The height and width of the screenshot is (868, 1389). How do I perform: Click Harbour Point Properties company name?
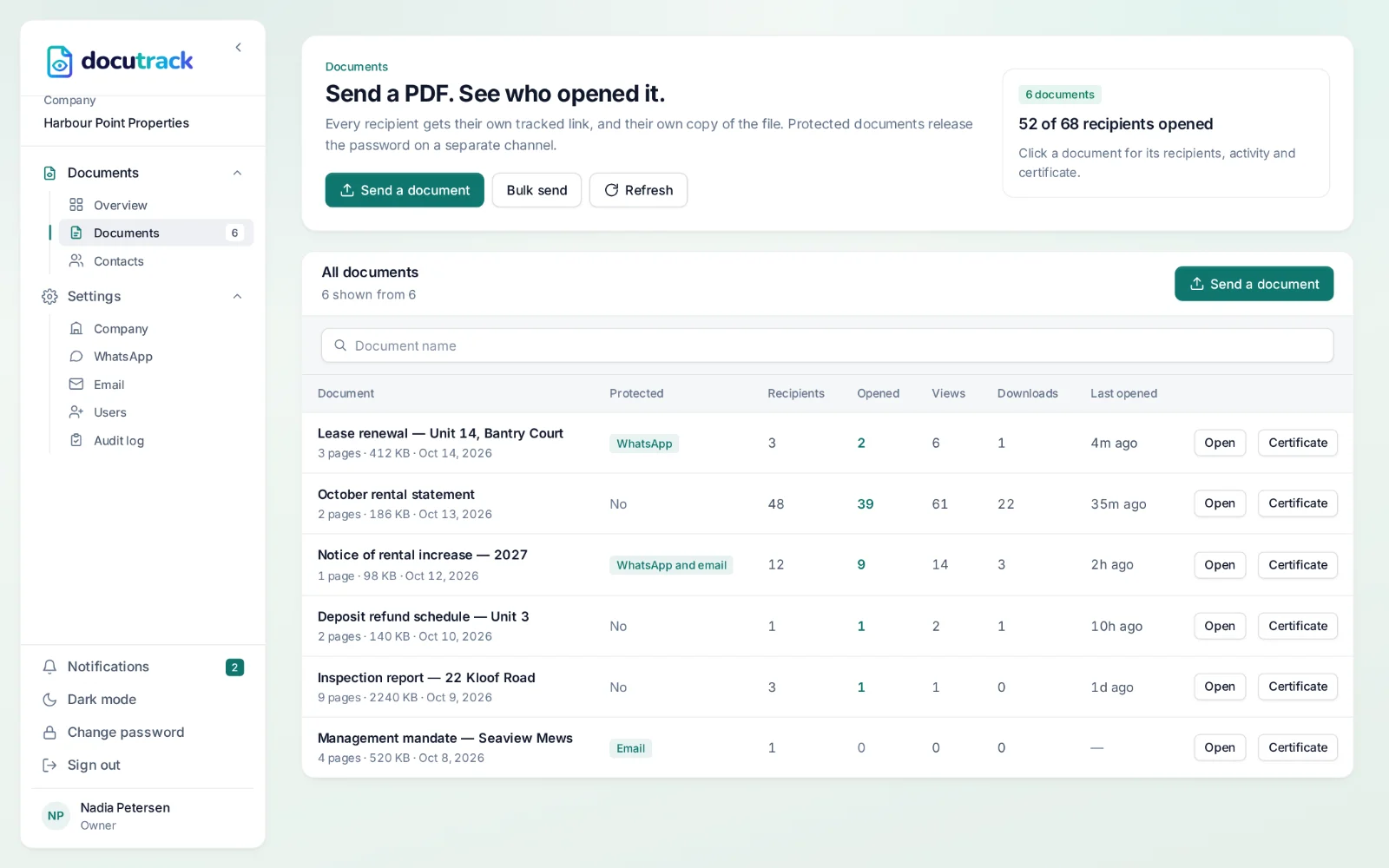[x=116, y=123]
